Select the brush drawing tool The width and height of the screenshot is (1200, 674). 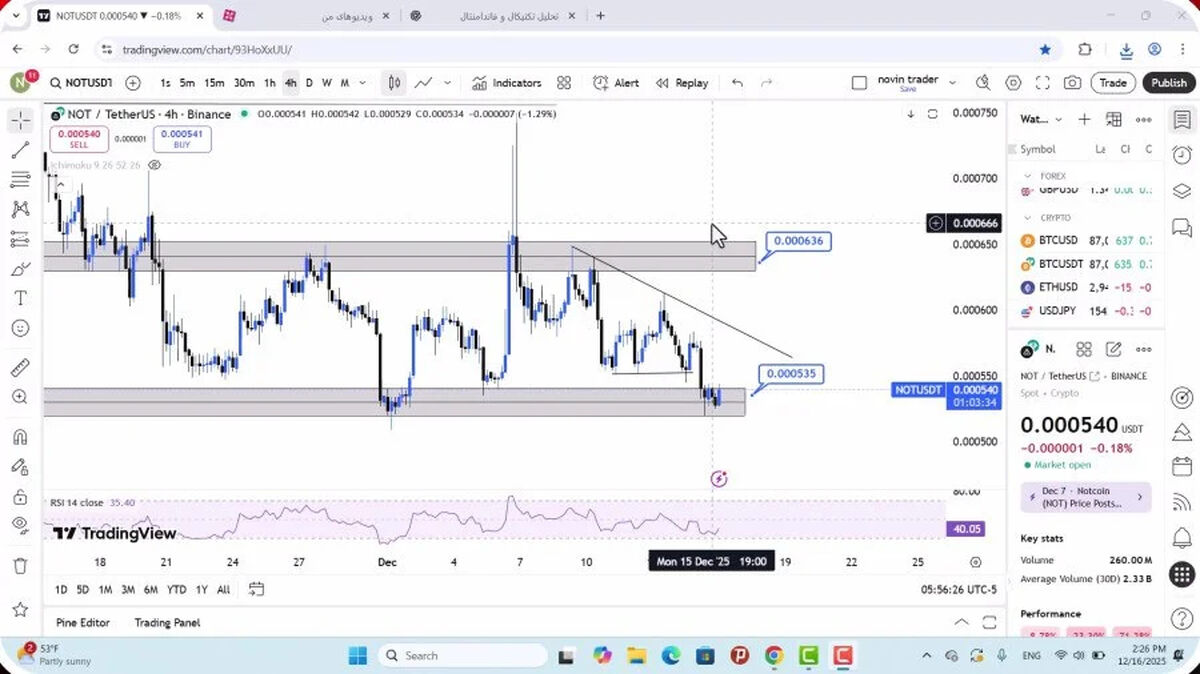[x=20, y=269]
